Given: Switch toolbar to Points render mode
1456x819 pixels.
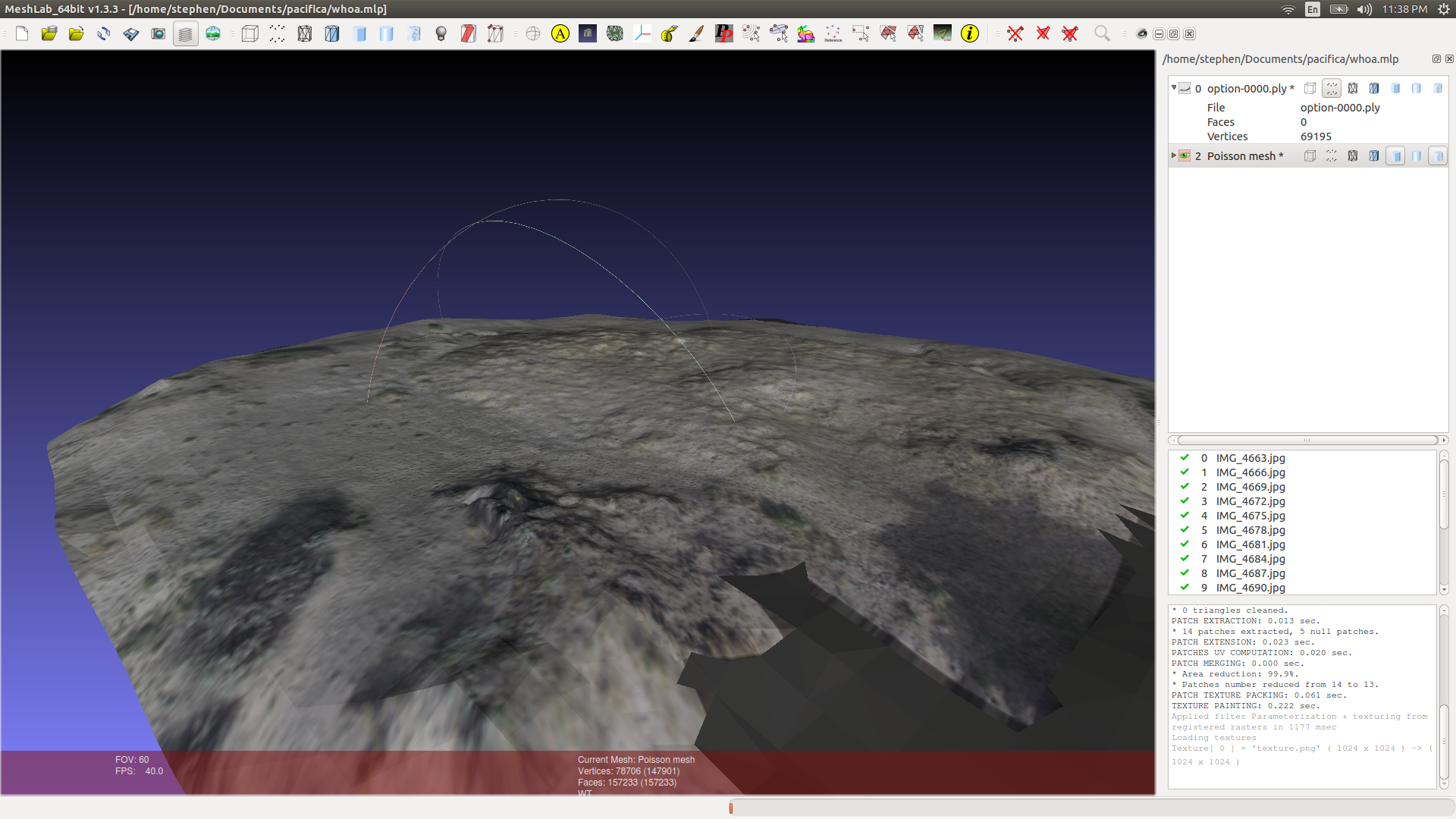Looking at the screenshot, I should click(x=277, y=34).
